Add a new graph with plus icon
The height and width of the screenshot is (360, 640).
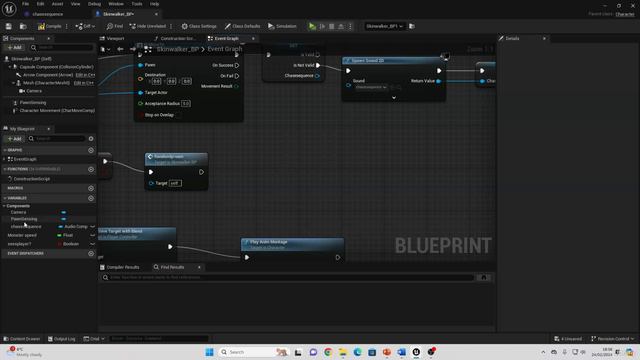click(x=91, y=150)
